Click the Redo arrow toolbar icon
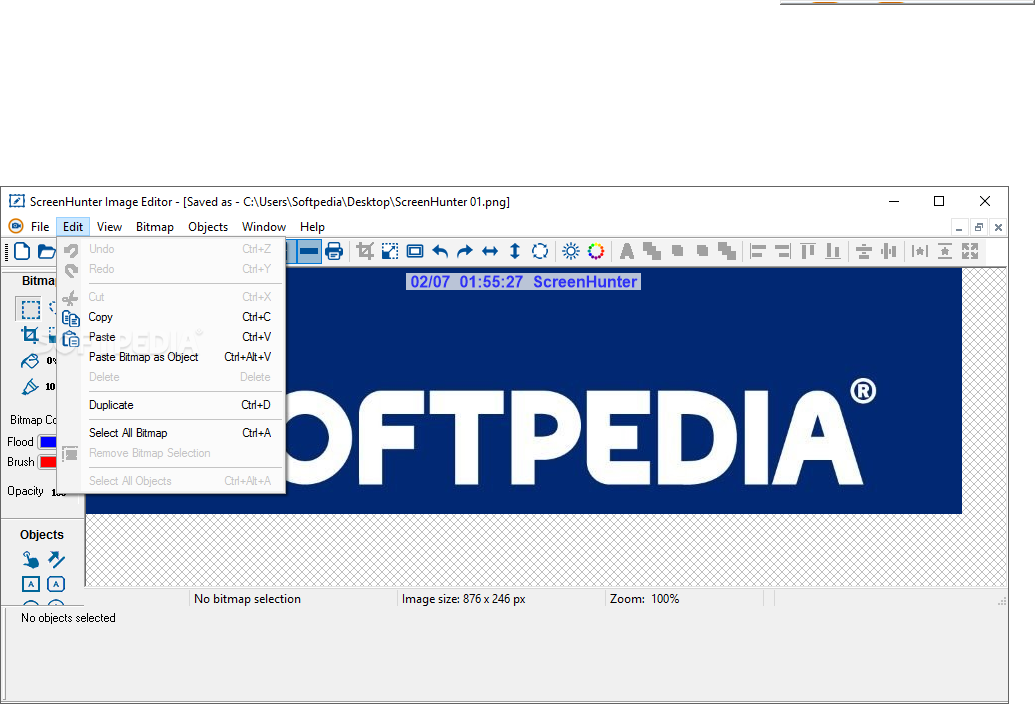Viewport: 1035px width, 704px height. [465, 251]
